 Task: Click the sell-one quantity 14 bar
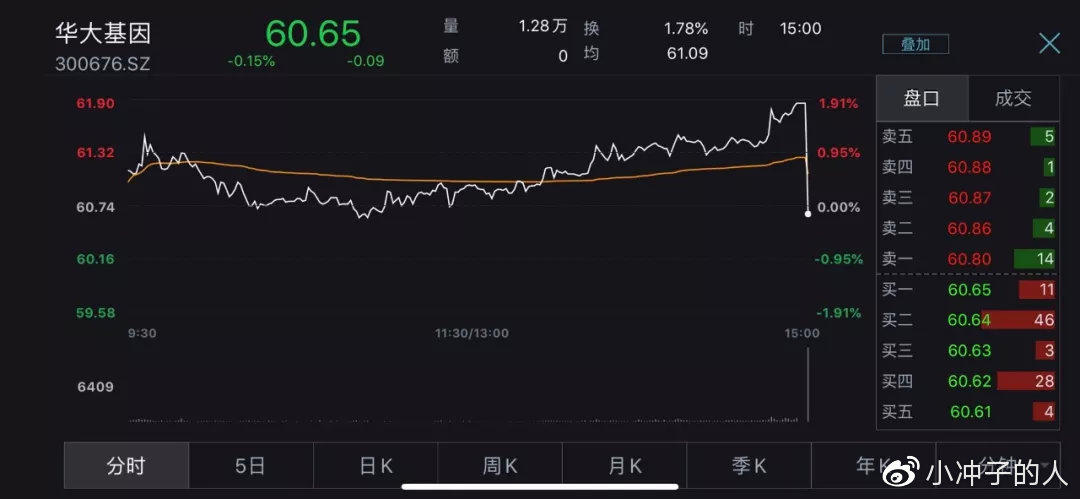click(x=1035, y=259)
